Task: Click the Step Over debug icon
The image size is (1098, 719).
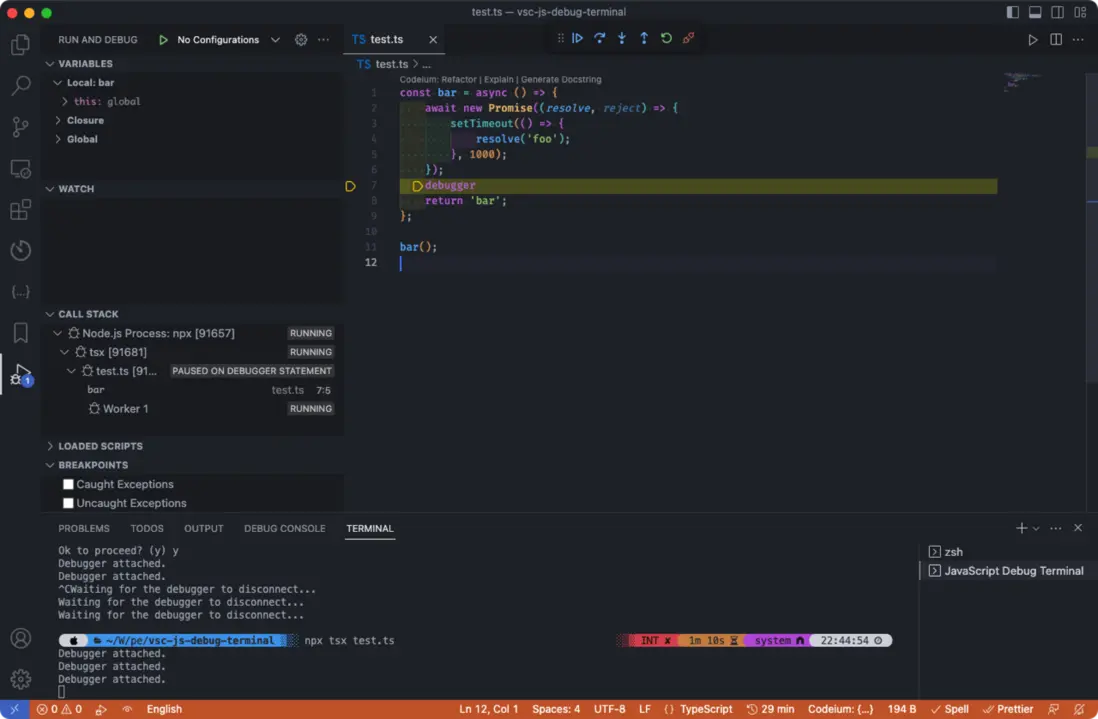Action: coord(599,39)
